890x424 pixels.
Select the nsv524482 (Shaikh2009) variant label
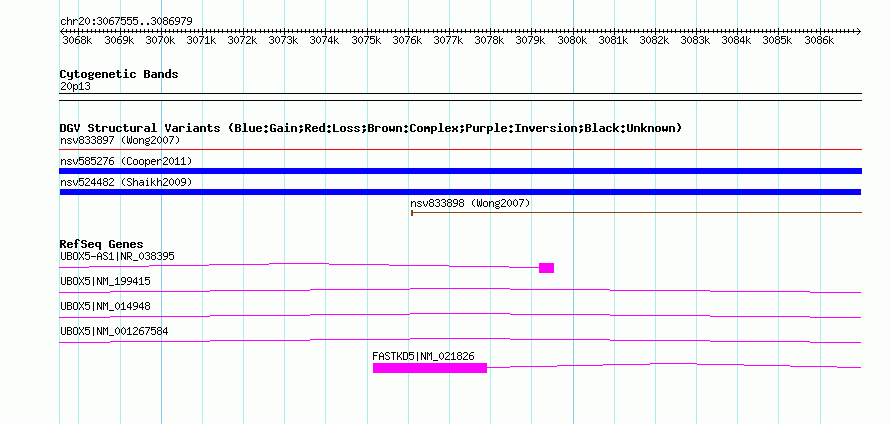(126, 182)
